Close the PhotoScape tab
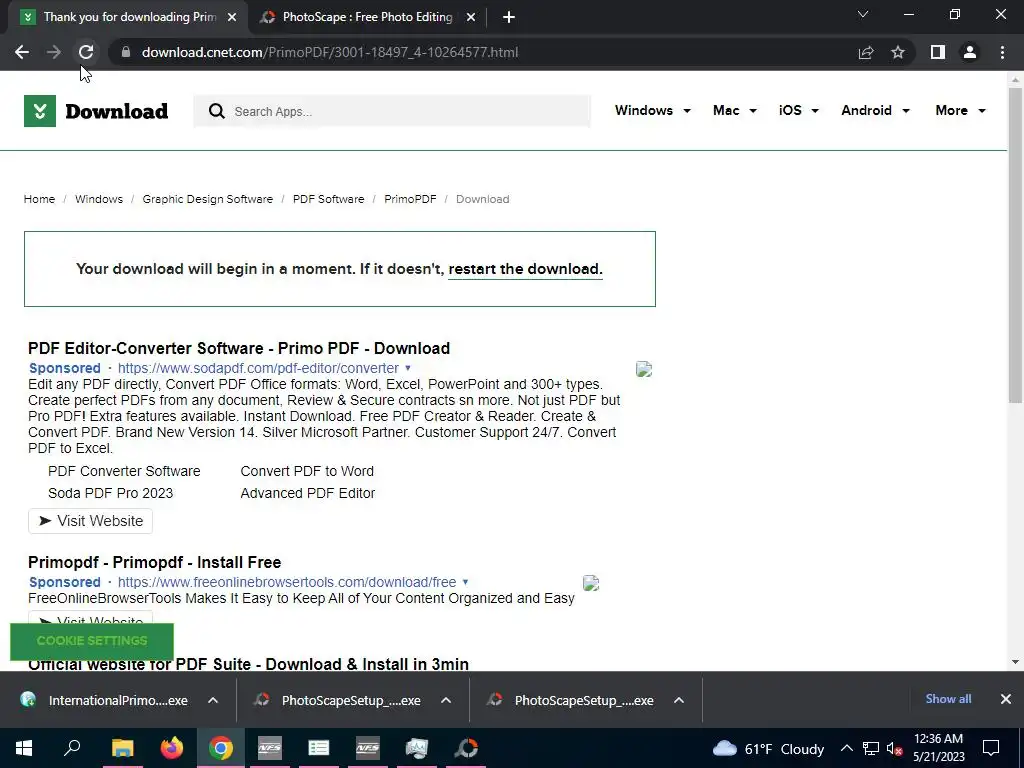Viewport: 1024px width, 768px height. (471, 17)
